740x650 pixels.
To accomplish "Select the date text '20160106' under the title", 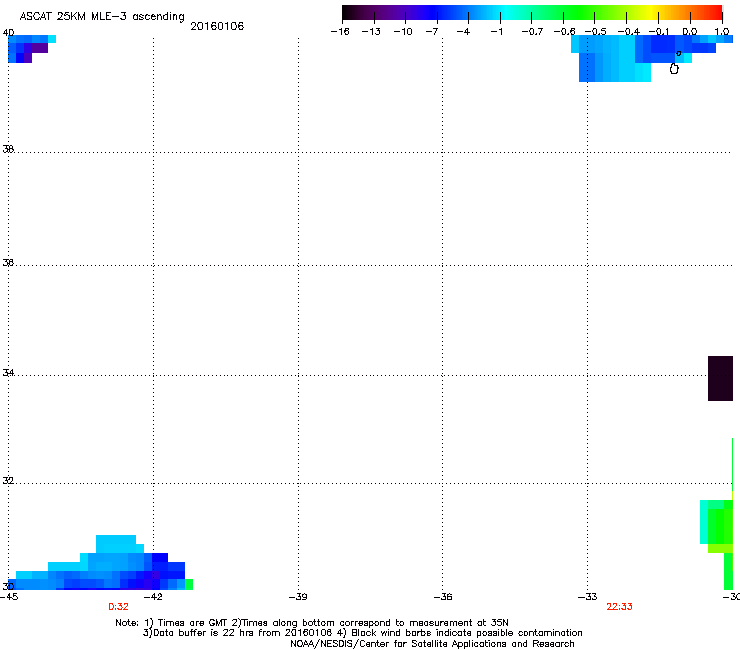I will [217, 26].
